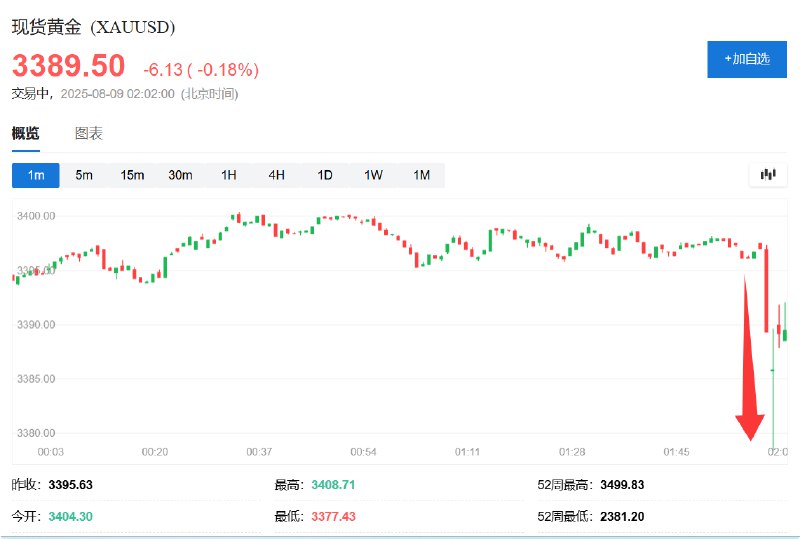Click the current price 3389.50

pos(68,66)
